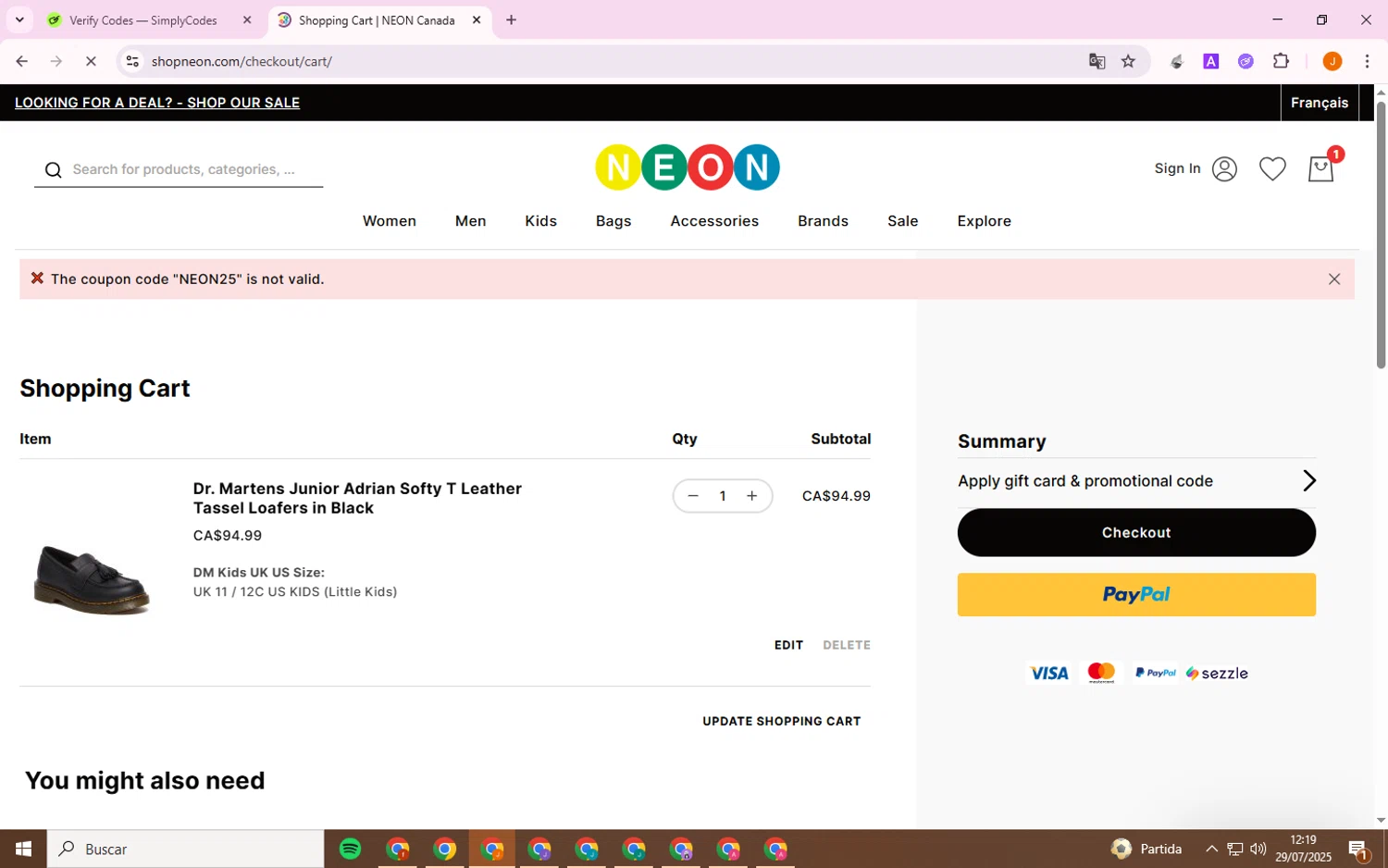Open Chrome profile avatar J
Image resolution: width=1388 pixels, height=868 pixels.
tap(1332, 61)
